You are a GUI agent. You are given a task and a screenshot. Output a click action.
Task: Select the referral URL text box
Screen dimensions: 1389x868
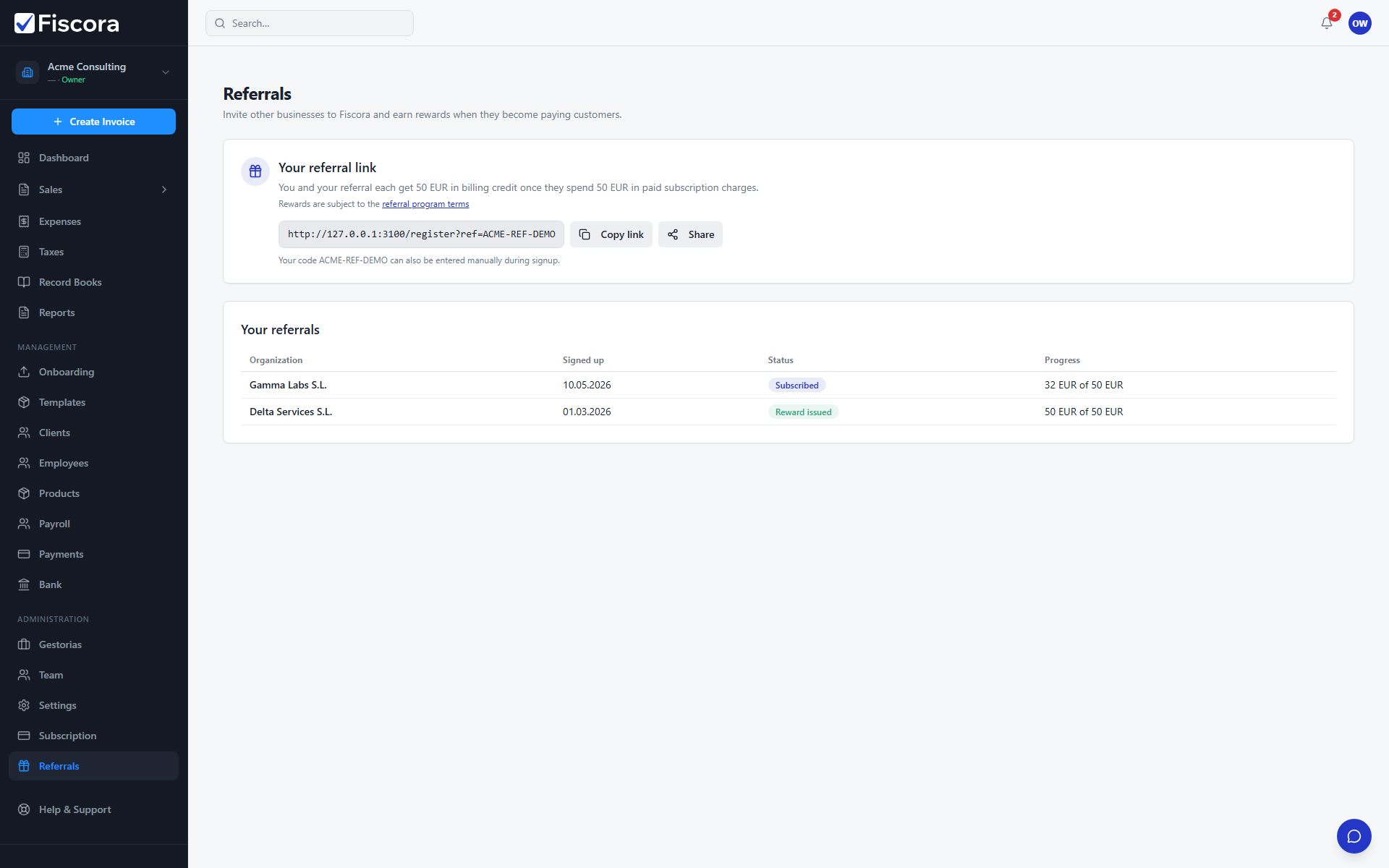(x=421, y=234)
